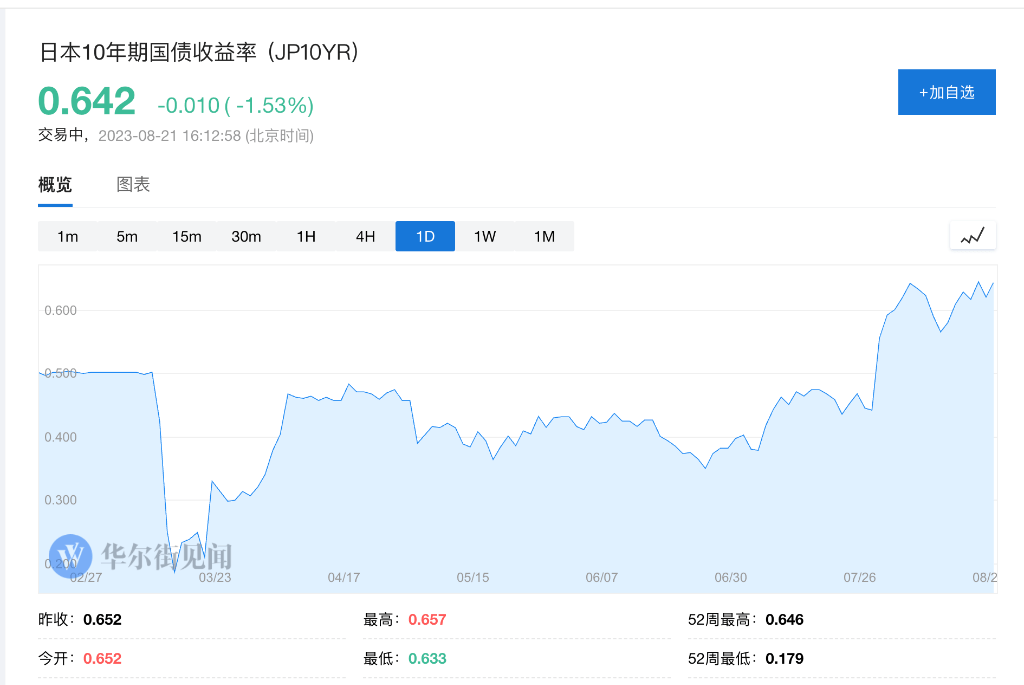Image resolution: width=1024 pixels, height=685 pixels.
Task: Select the 1M monthly interval
Action: (544, 236)
